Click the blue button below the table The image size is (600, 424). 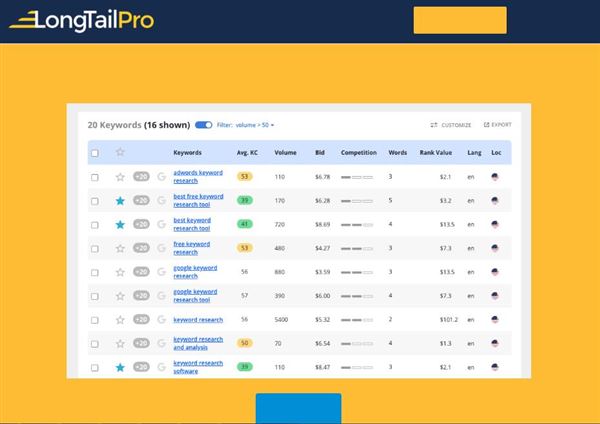[298, 408]
